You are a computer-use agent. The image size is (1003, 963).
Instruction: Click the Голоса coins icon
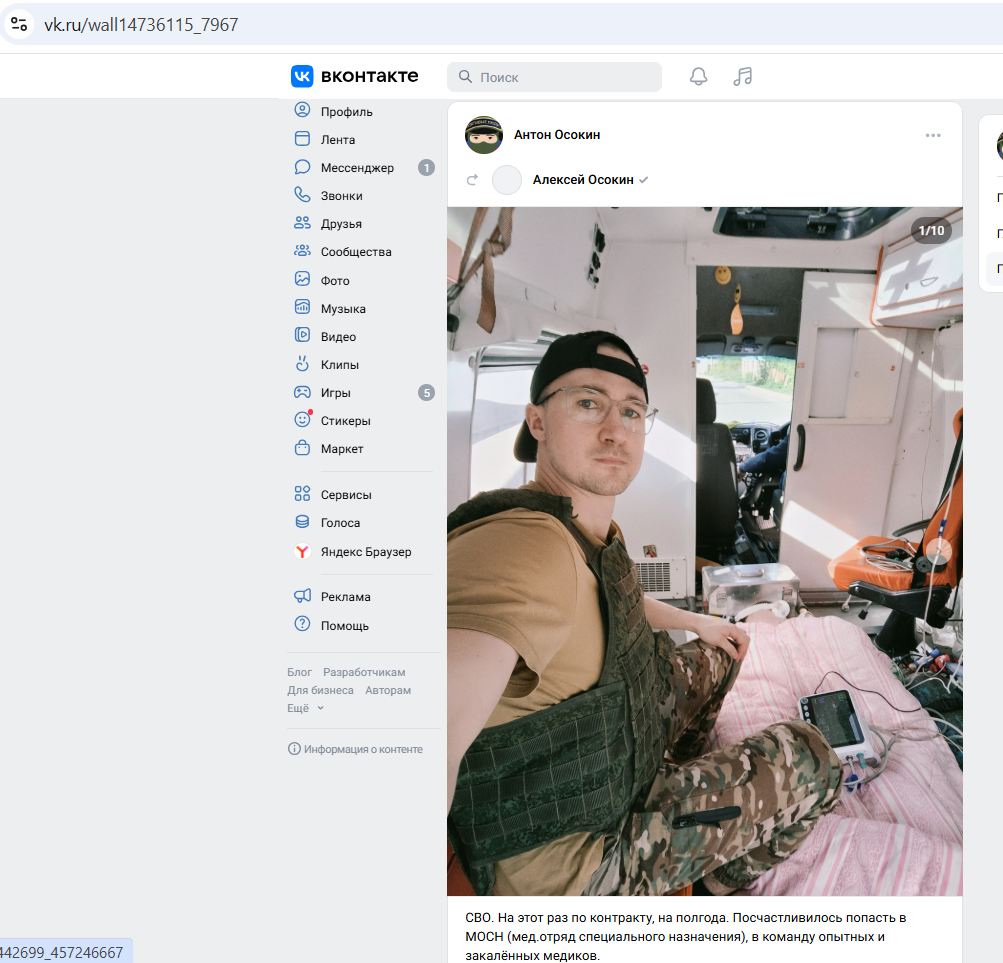pos(302,521)
